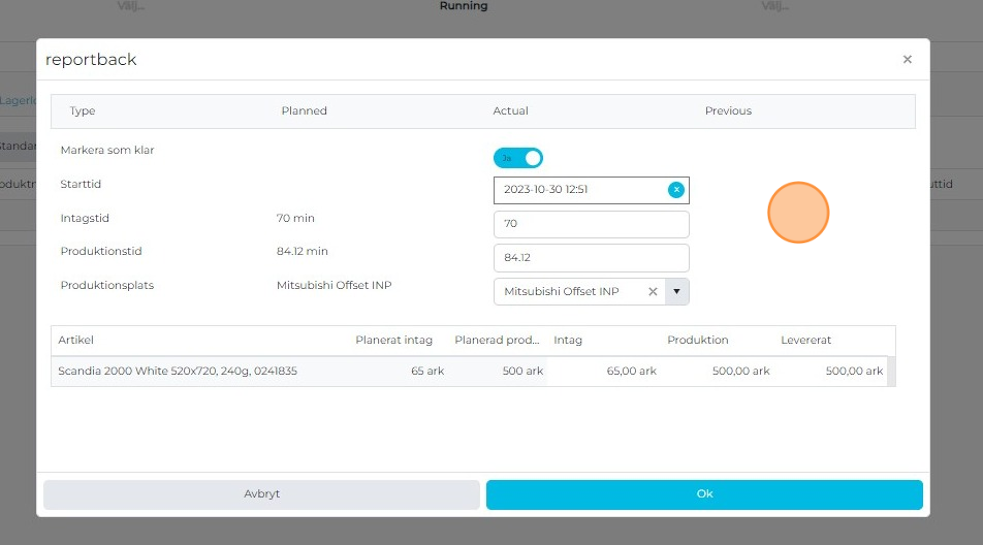Image resolution: width=983 pixels, height=545 pixels.
Task: Select the Produktion column header
Action: pos(697,340)
